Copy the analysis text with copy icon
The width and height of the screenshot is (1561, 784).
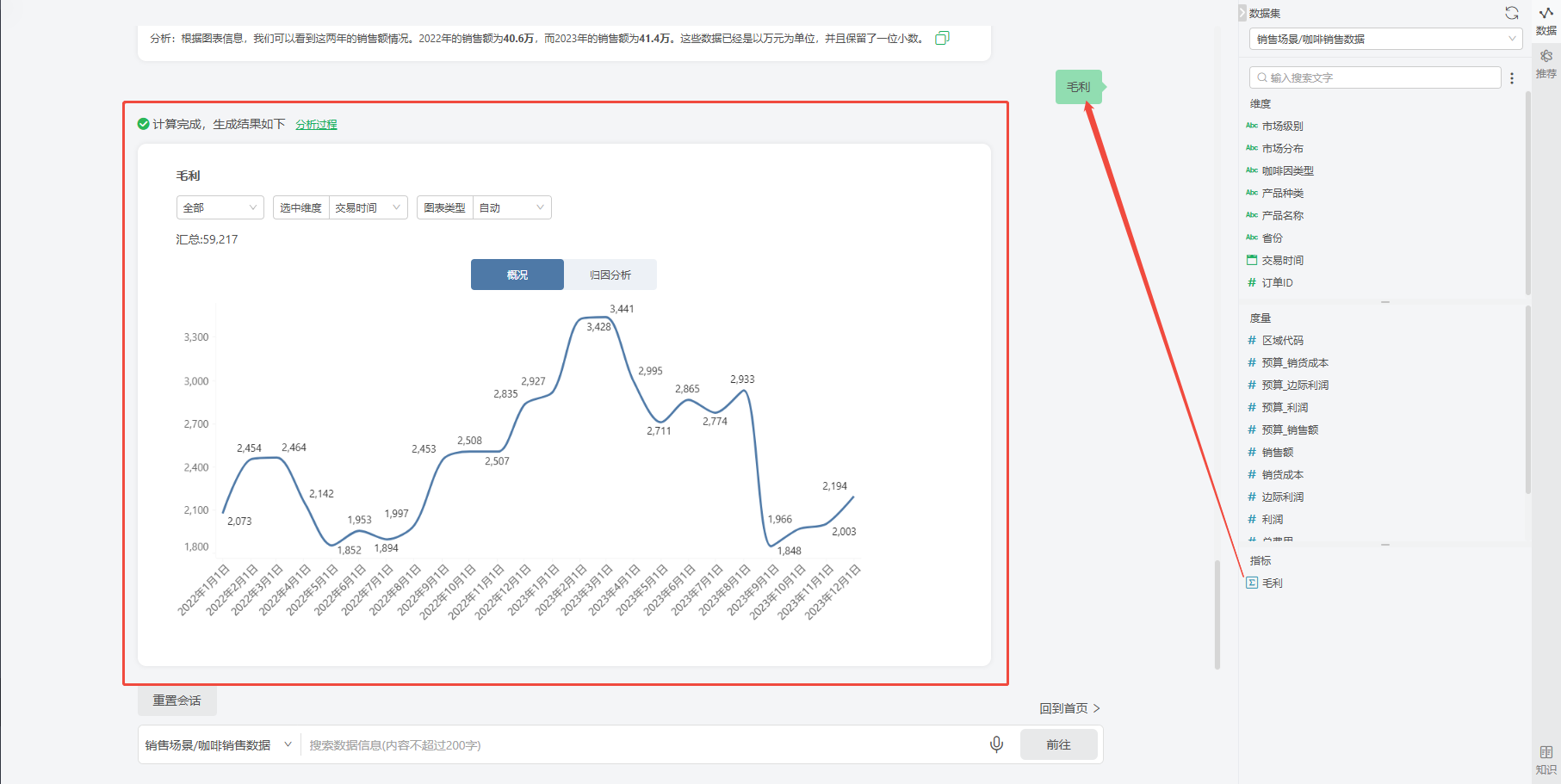coord(942,38)
